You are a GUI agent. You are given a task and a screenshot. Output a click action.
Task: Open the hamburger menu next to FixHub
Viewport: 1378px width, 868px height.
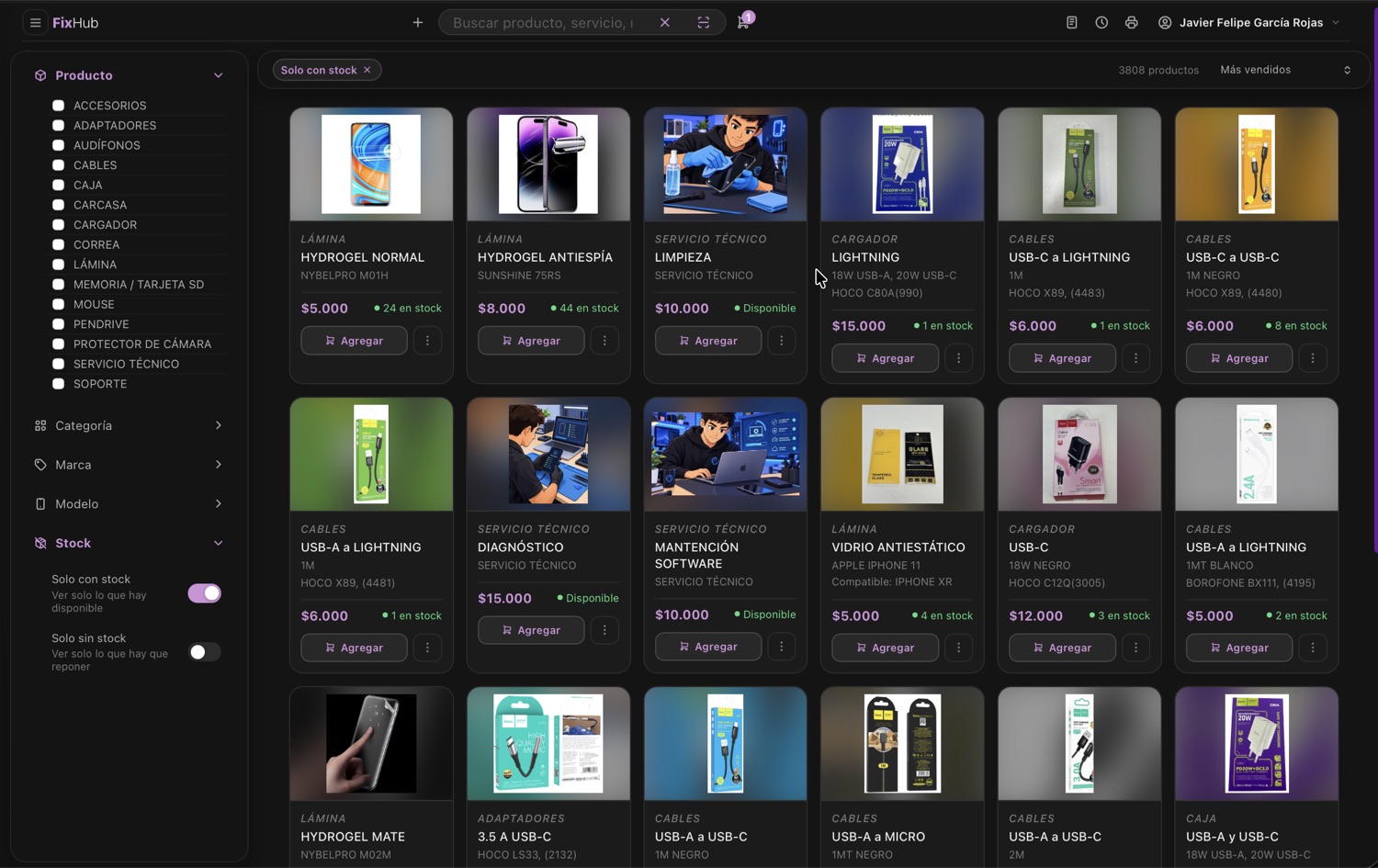tap(36, 23)
